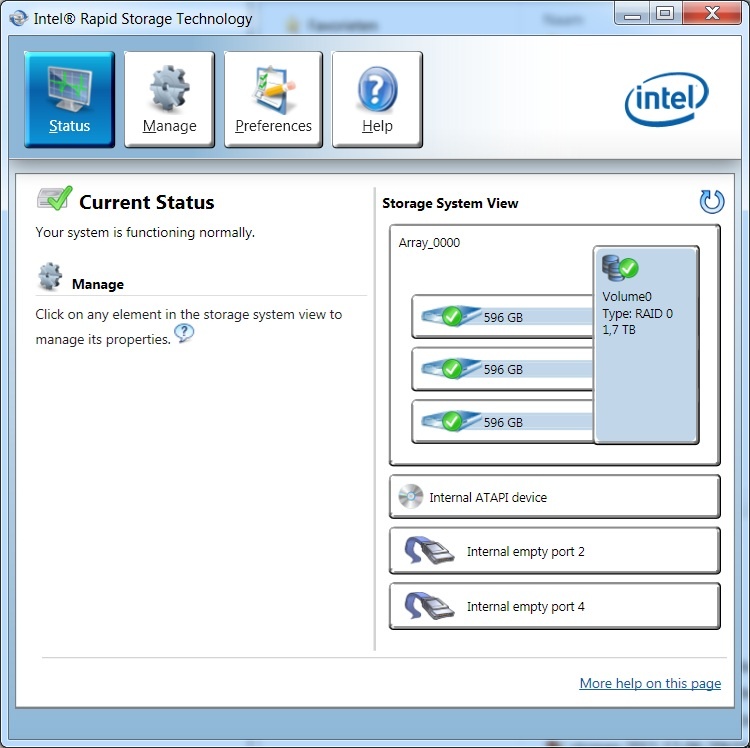The image size is (750, 748).
Task: Click the SATA cable icon for port 2
Action: [429, 550]
